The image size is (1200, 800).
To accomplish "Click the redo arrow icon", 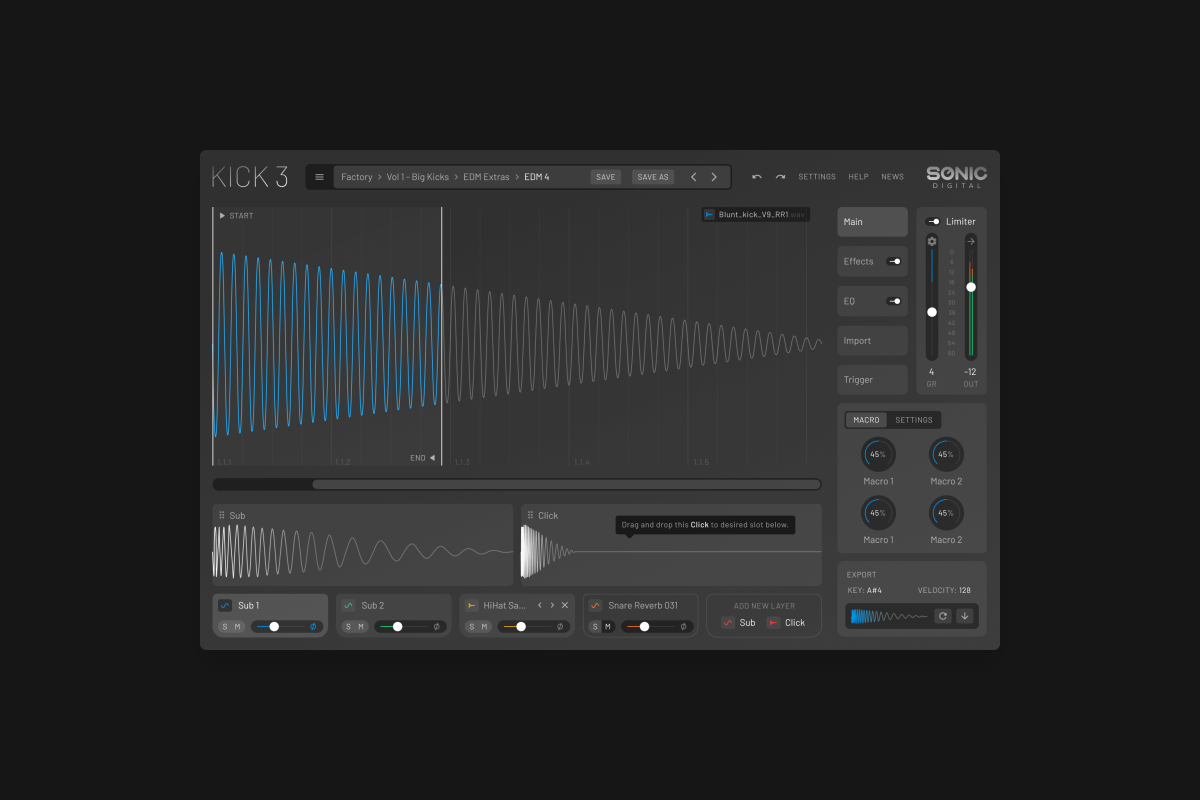I will 780,177.
